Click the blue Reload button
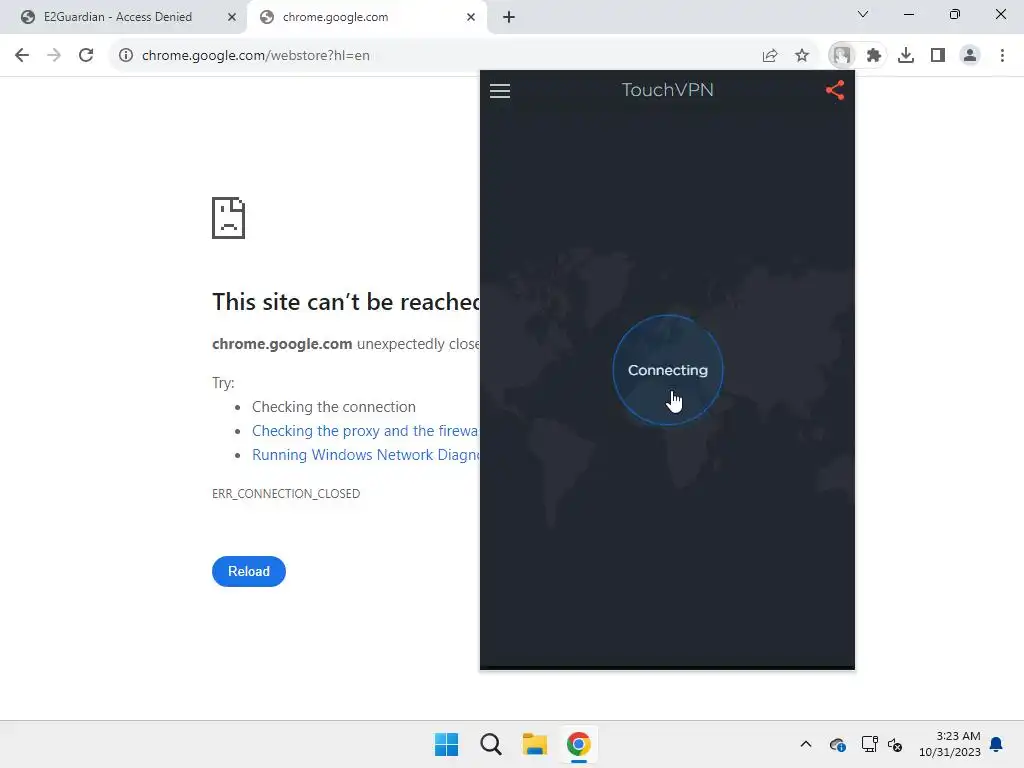This screenshot has width=1024, height=768. (249, 571)
